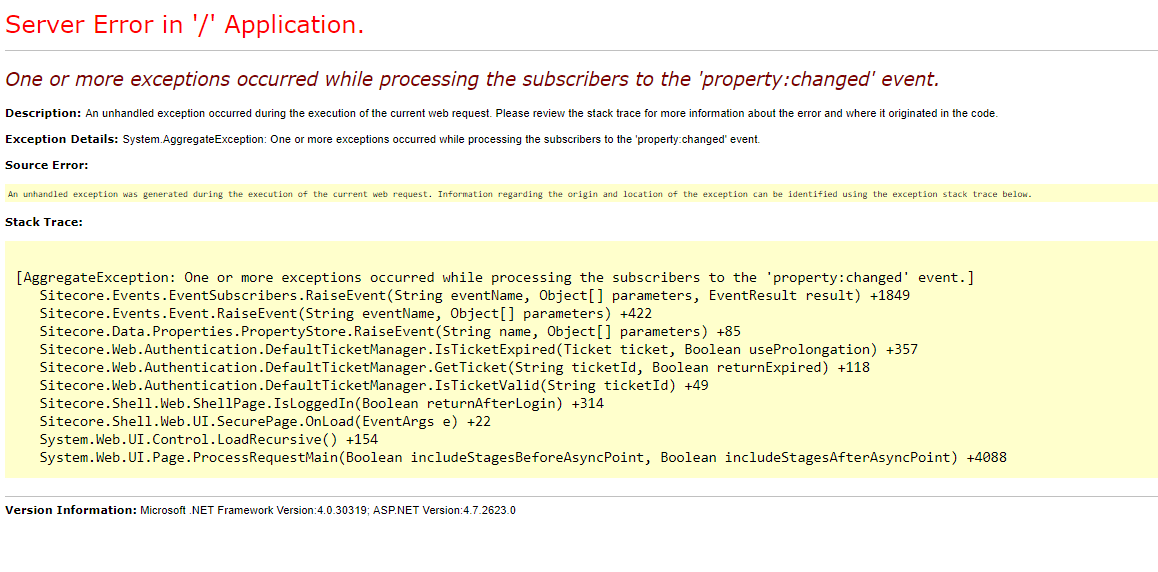This screenshot has height=572, width=1158.
Task: Click the DefaultTicketManager.IsTicketExpired +357 line
Action: 479,350
